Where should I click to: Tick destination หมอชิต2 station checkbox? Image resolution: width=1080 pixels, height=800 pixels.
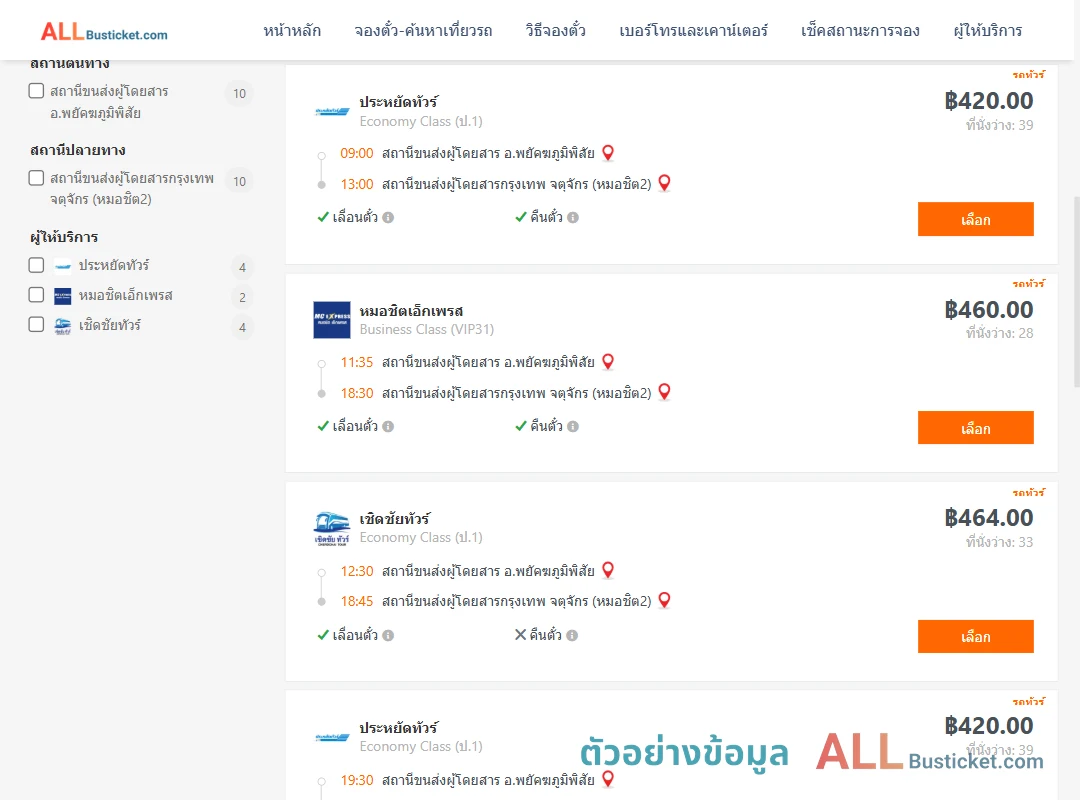tap(37, 178)
